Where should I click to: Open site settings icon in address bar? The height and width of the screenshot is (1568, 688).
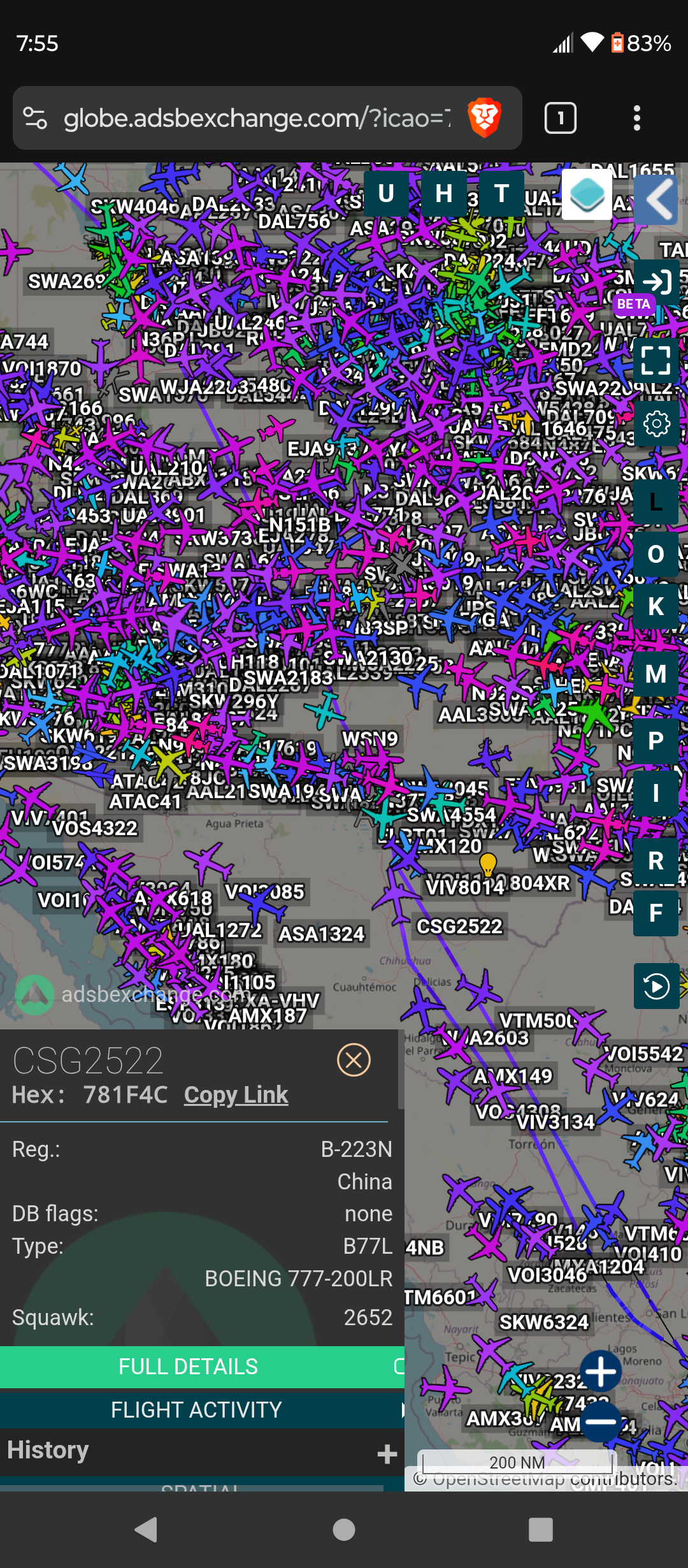(35, 118)
